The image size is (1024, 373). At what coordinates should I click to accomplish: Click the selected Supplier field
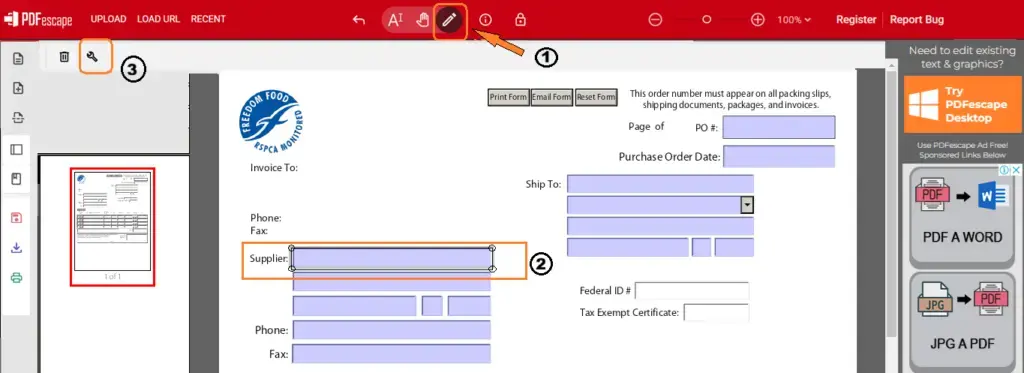392,259
